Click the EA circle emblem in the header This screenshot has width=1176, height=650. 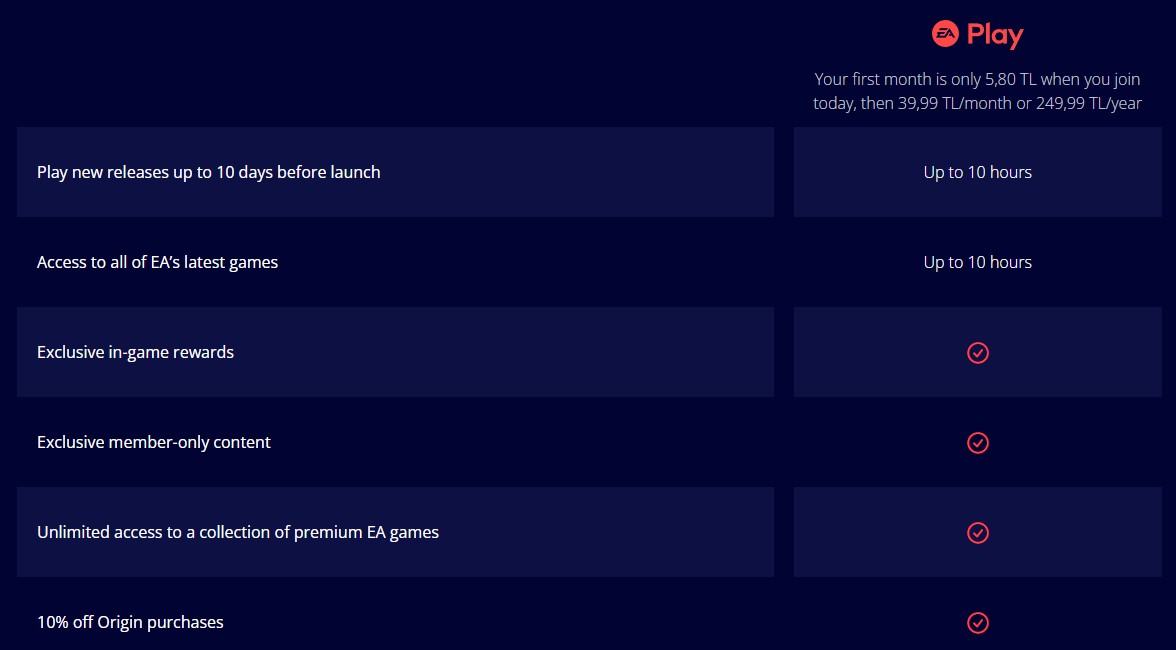[945, 34]
